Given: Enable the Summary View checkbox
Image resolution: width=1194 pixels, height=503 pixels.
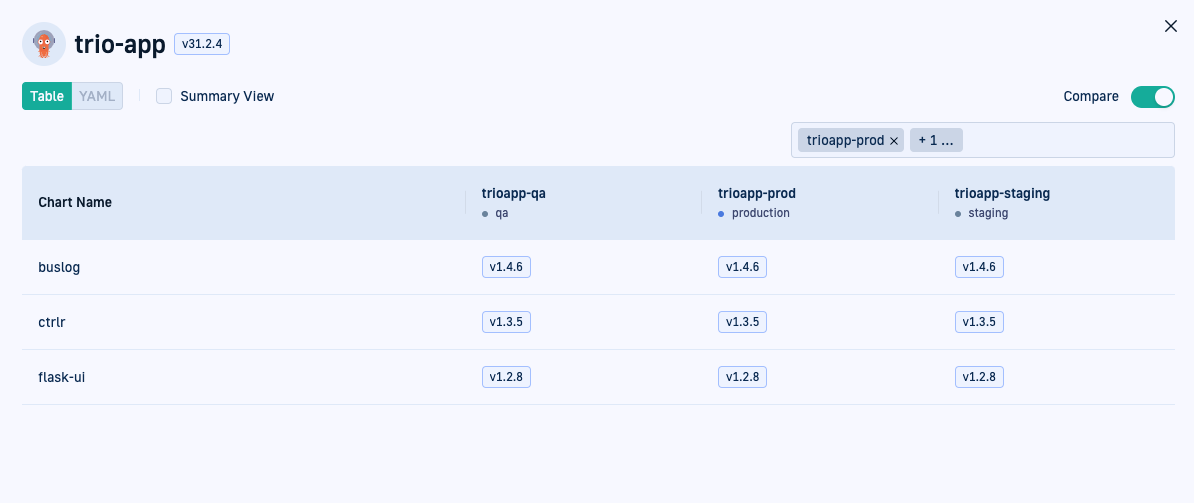Looking at the screenshot, I should [164, 96].
